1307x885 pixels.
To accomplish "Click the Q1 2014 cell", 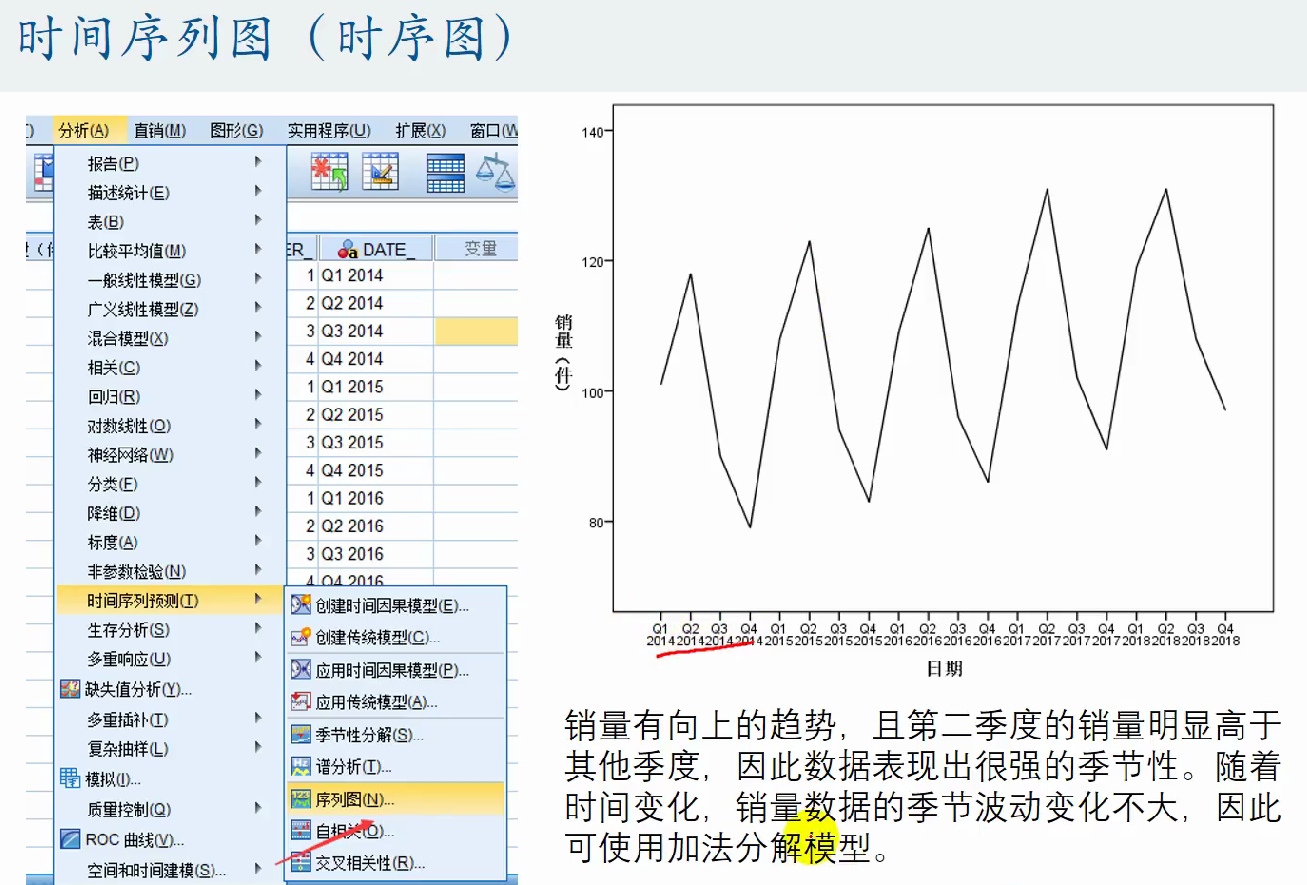I will pyautogui.click(x=376, y=275).
